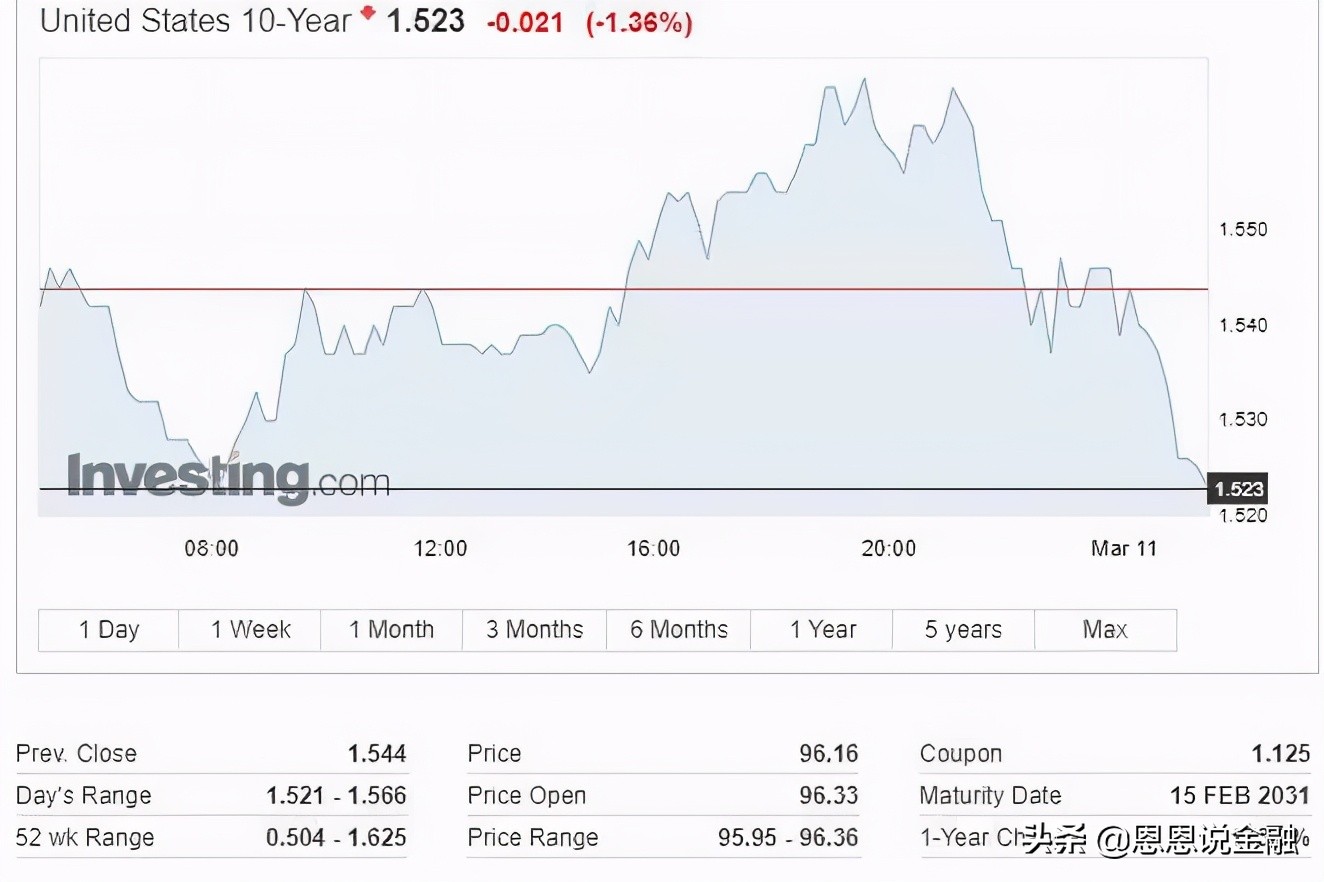
Task: Click the Prev. Close value 1.544
Action: click(x=377, y=754)
